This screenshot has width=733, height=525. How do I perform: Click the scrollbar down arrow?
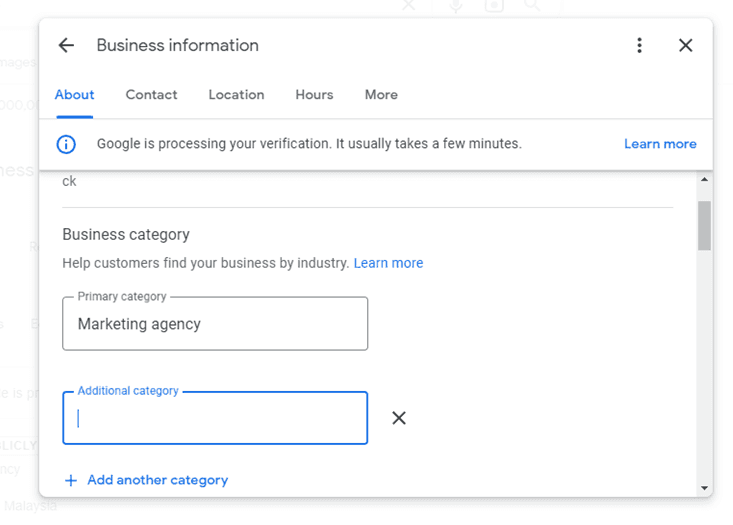tap(704, 488)
